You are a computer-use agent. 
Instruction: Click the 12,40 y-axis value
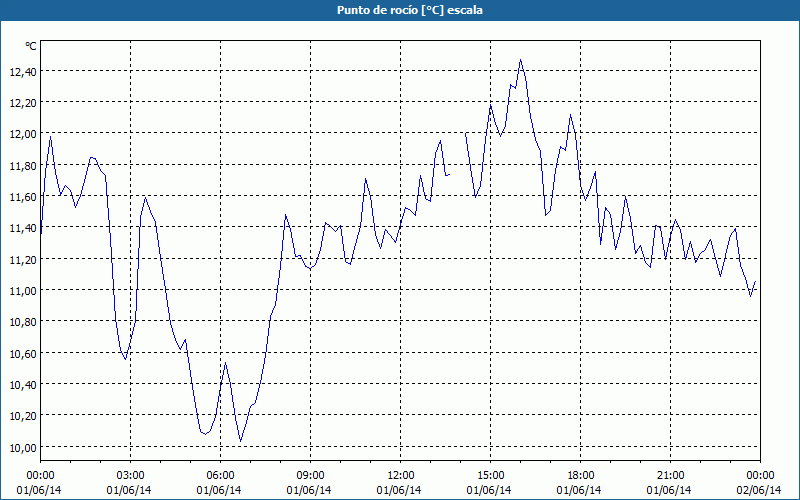pos(23,72)
